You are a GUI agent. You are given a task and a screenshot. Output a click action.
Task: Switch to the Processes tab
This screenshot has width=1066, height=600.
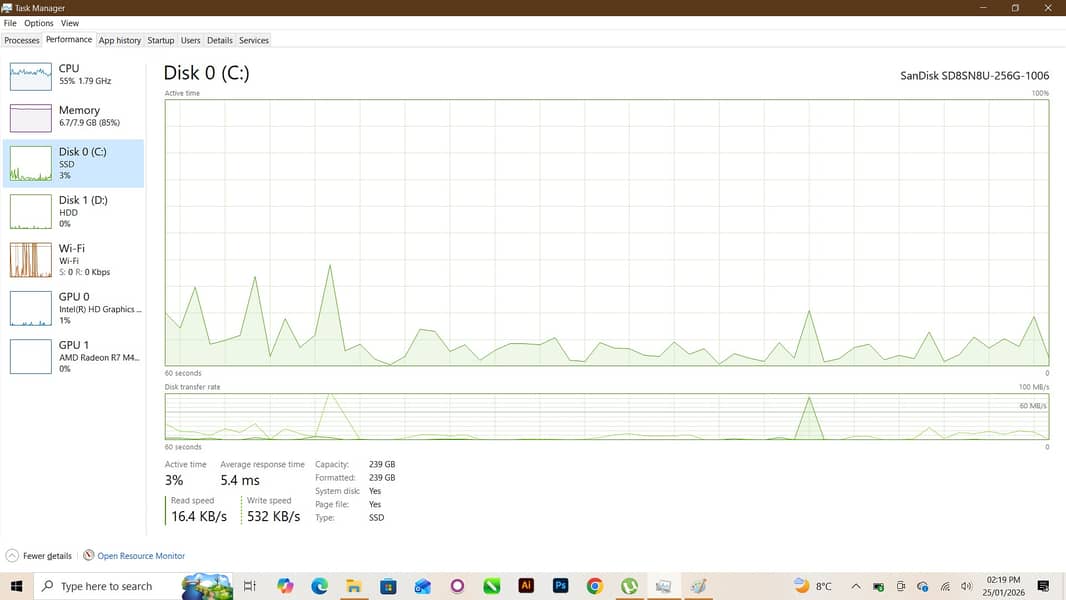22,40
